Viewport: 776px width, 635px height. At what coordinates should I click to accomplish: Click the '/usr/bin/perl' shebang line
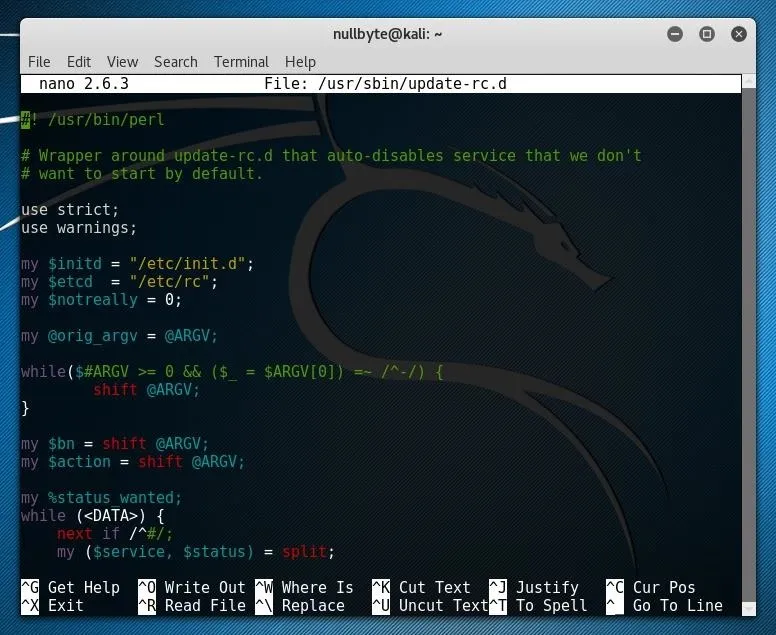point(93,120)
